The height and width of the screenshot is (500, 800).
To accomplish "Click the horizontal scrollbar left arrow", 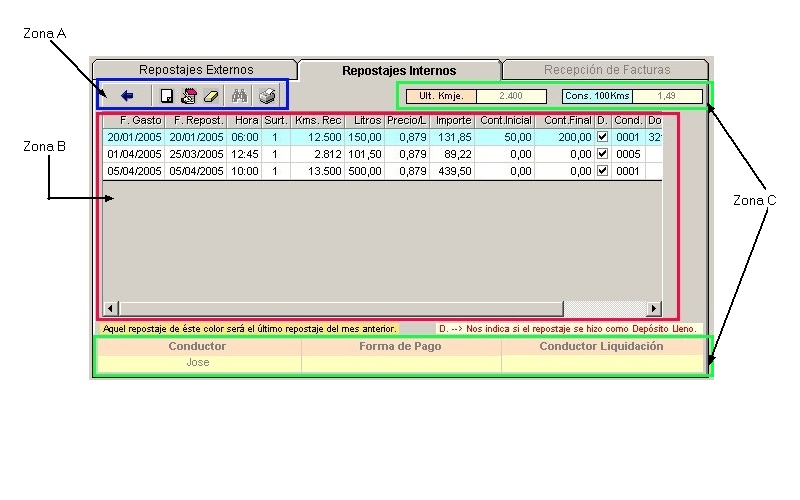I will point(111,308).
